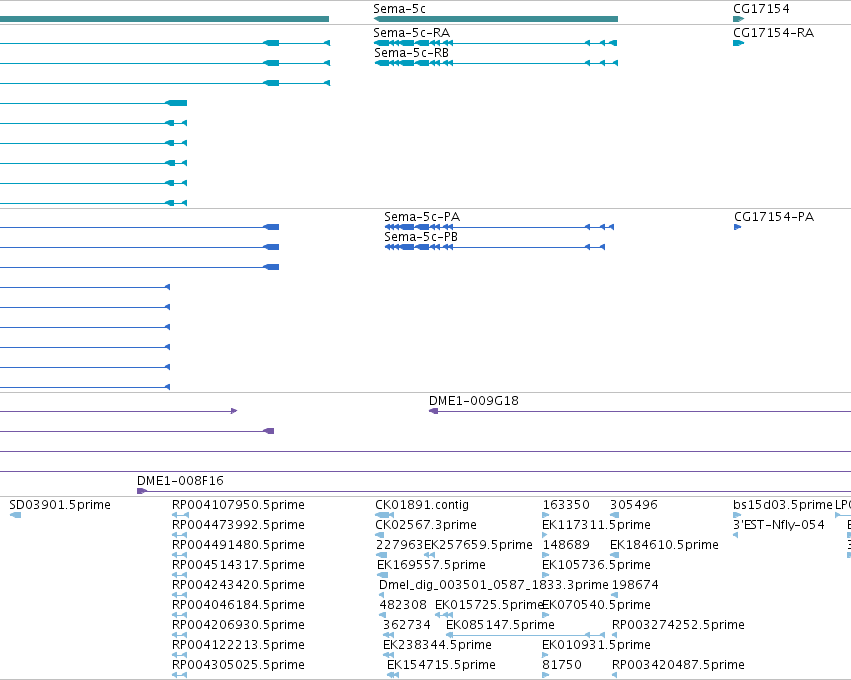Click RP004243420.5prime EST label
851x680 pixels.
click(x=238, y=584)
